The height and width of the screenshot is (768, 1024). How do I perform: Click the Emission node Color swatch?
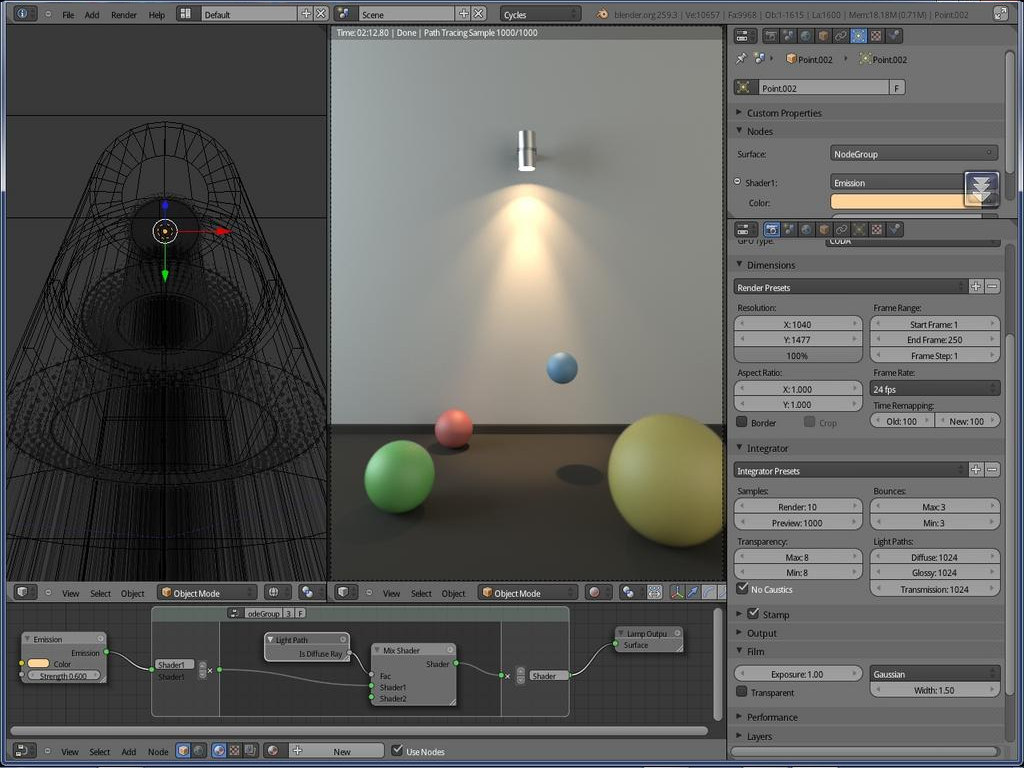point(38,664)
